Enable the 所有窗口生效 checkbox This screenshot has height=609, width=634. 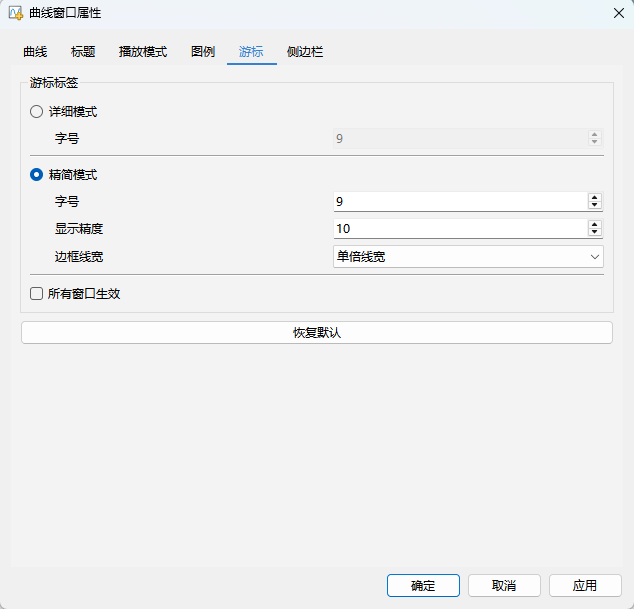[37, 294]
